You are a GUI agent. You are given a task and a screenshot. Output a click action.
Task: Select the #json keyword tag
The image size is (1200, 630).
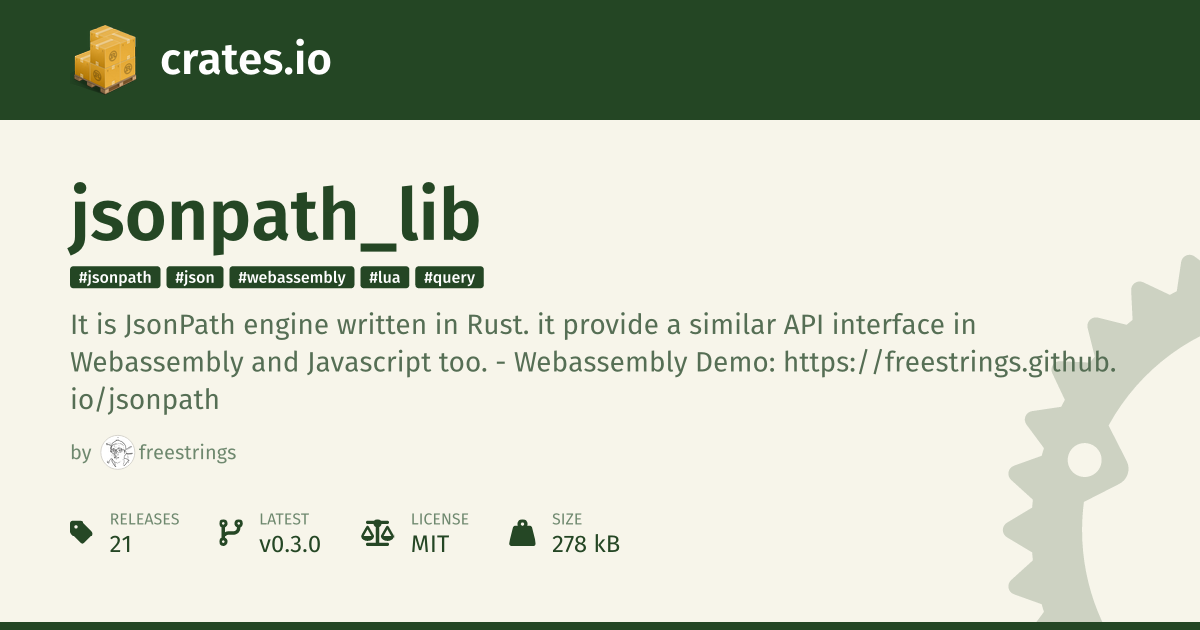pyautogui.click(x=195, y=278)
